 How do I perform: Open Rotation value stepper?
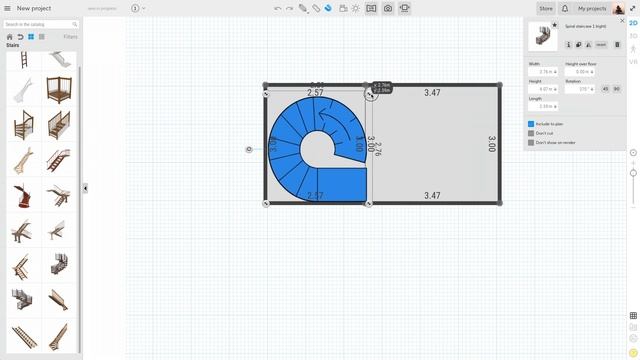click(x=592, y=89)
